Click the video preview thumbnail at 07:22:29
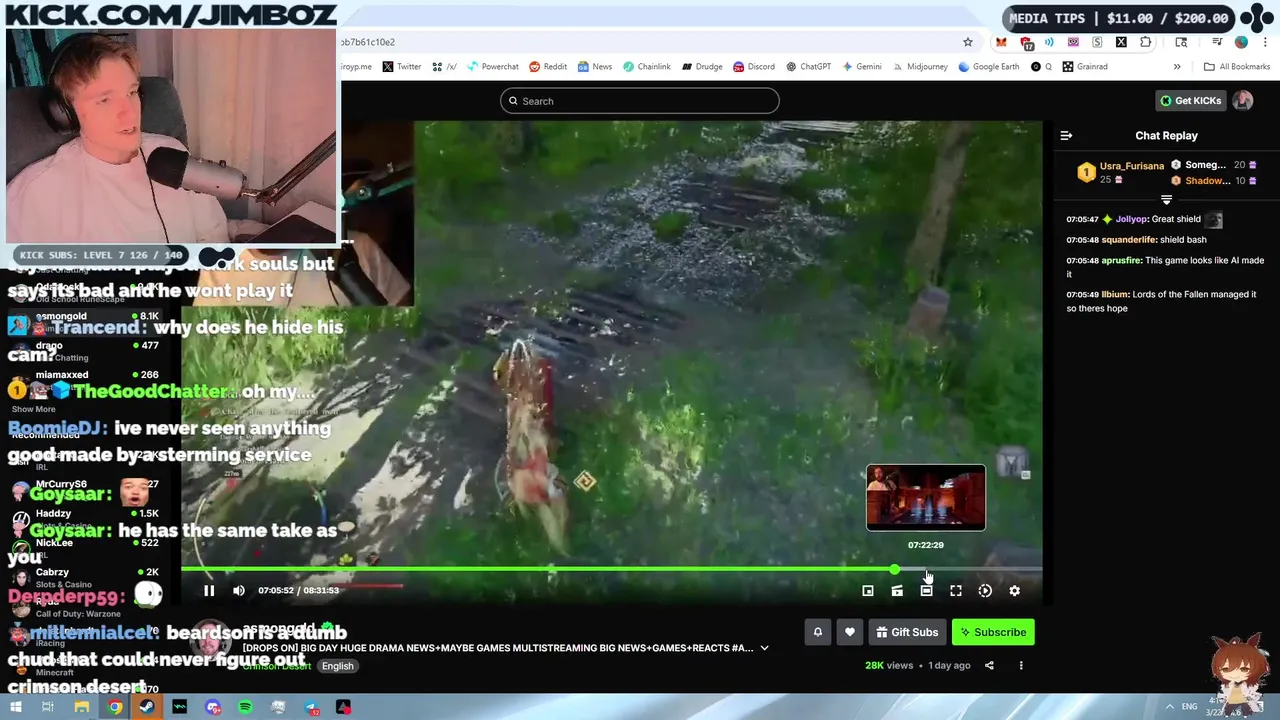 click(925, 497)
